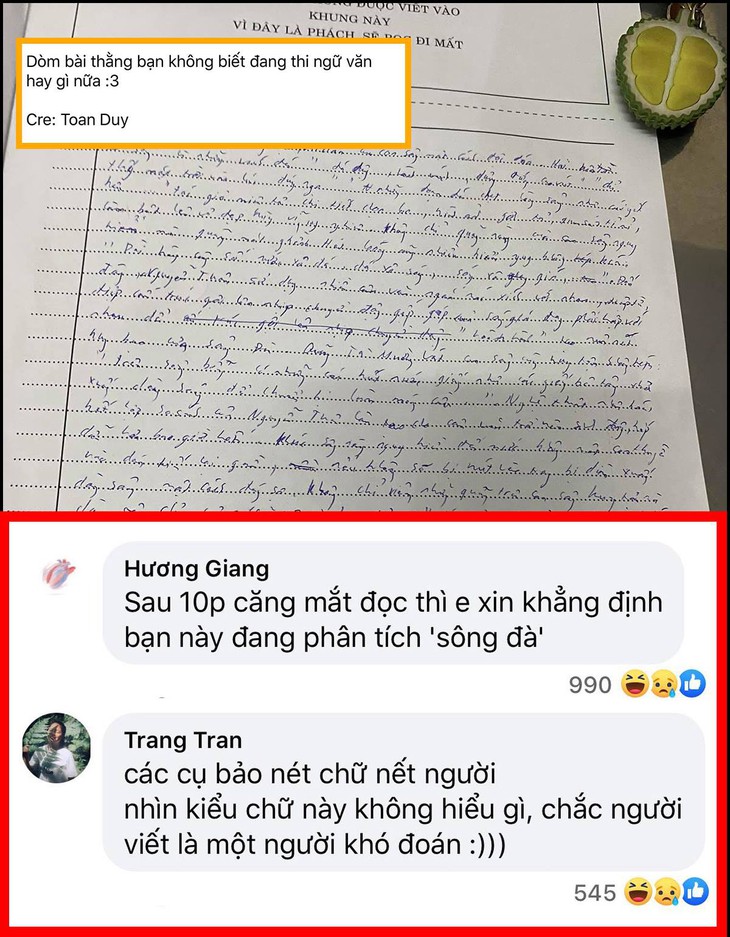The height and width of the screenshot is (937, 730).
Task: Click the sad reaction beside 545 count
Action: pos(667,892)
